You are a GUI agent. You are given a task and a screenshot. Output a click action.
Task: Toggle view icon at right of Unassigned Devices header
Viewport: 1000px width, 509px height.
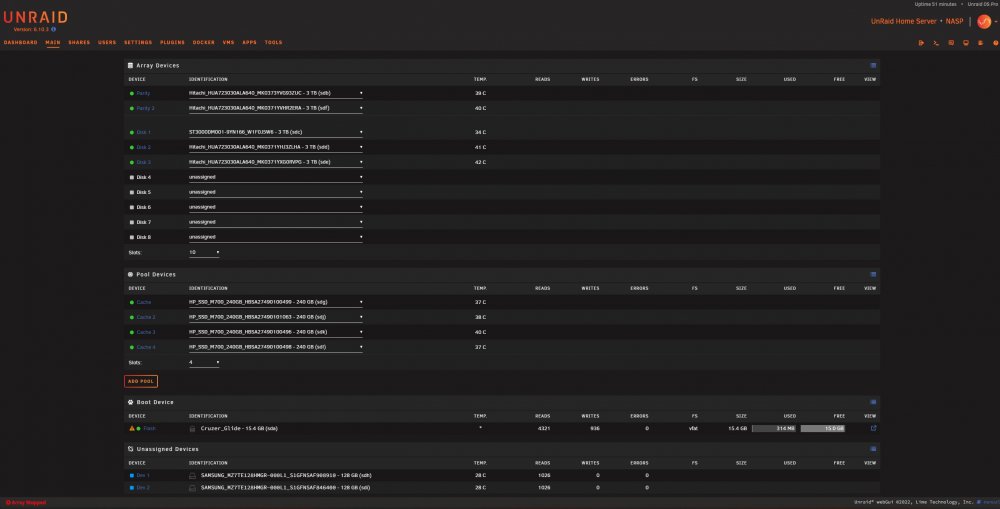(873, 448)
